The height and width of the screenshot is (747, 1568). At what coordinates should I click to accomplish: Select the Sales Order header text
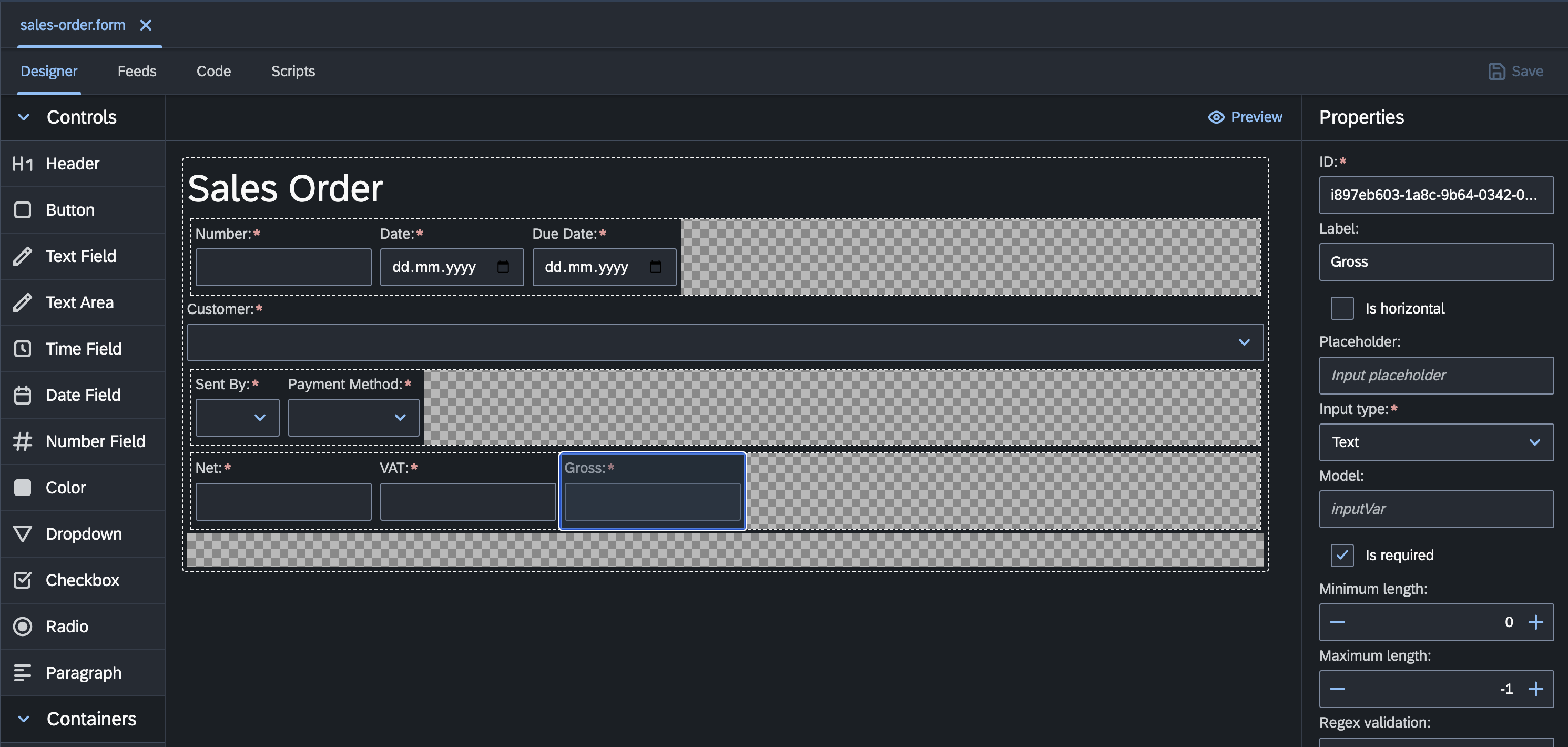285,189
